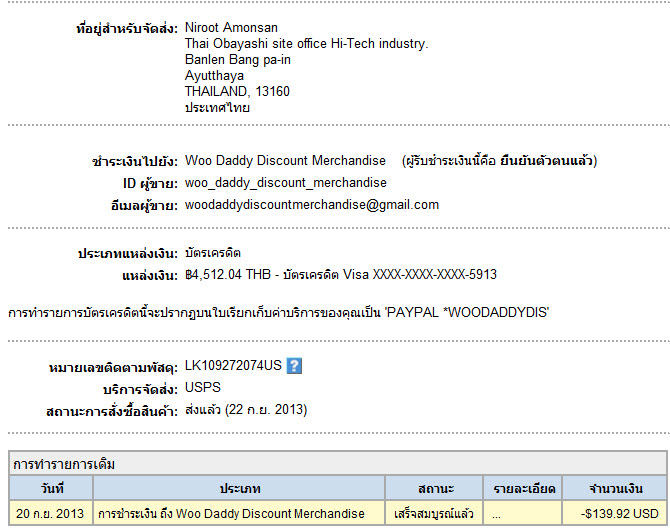The width and height of the screenshot is (670, 529).
Task: Click address line Thai Obayashi site office
Action: tap(306, 44)
